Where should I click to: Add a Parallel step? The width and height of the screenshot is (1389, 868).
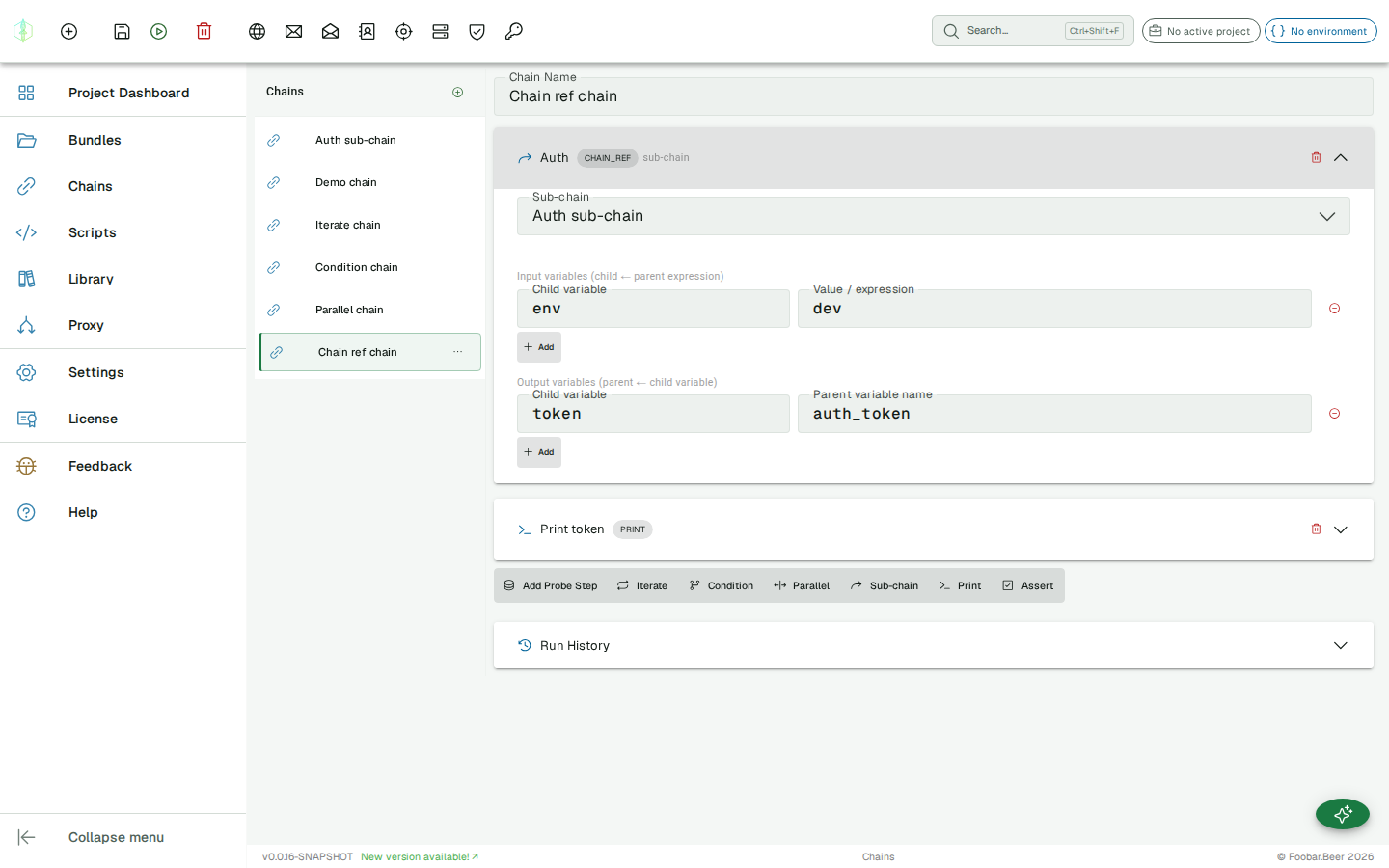pos(802,585)
